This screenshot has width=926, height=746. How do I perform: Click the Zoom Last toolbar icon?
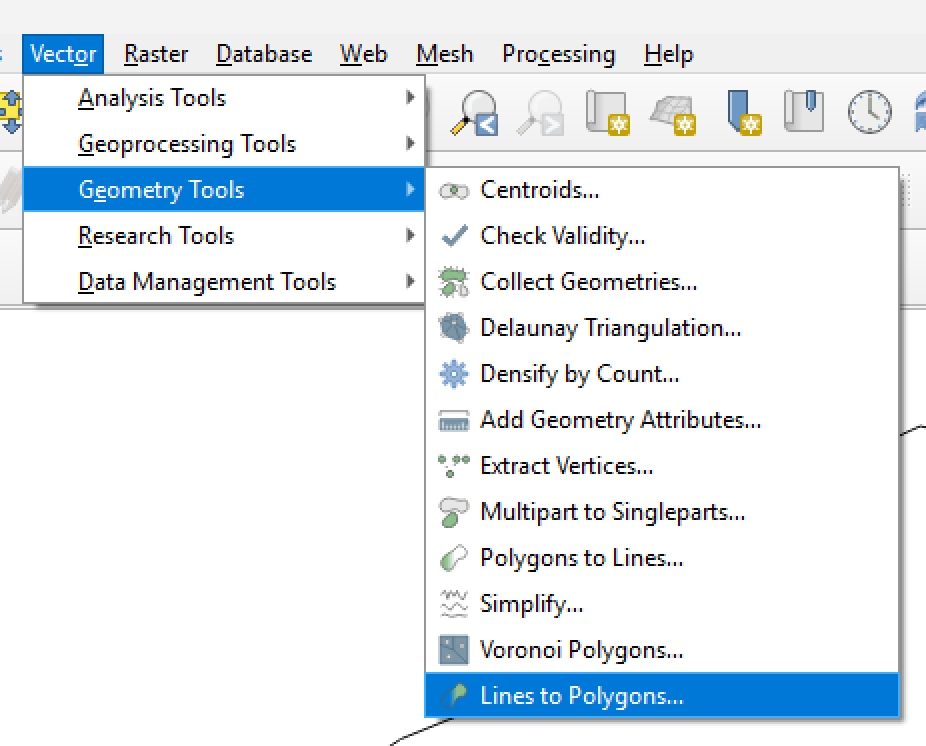[x=476, y=112]
